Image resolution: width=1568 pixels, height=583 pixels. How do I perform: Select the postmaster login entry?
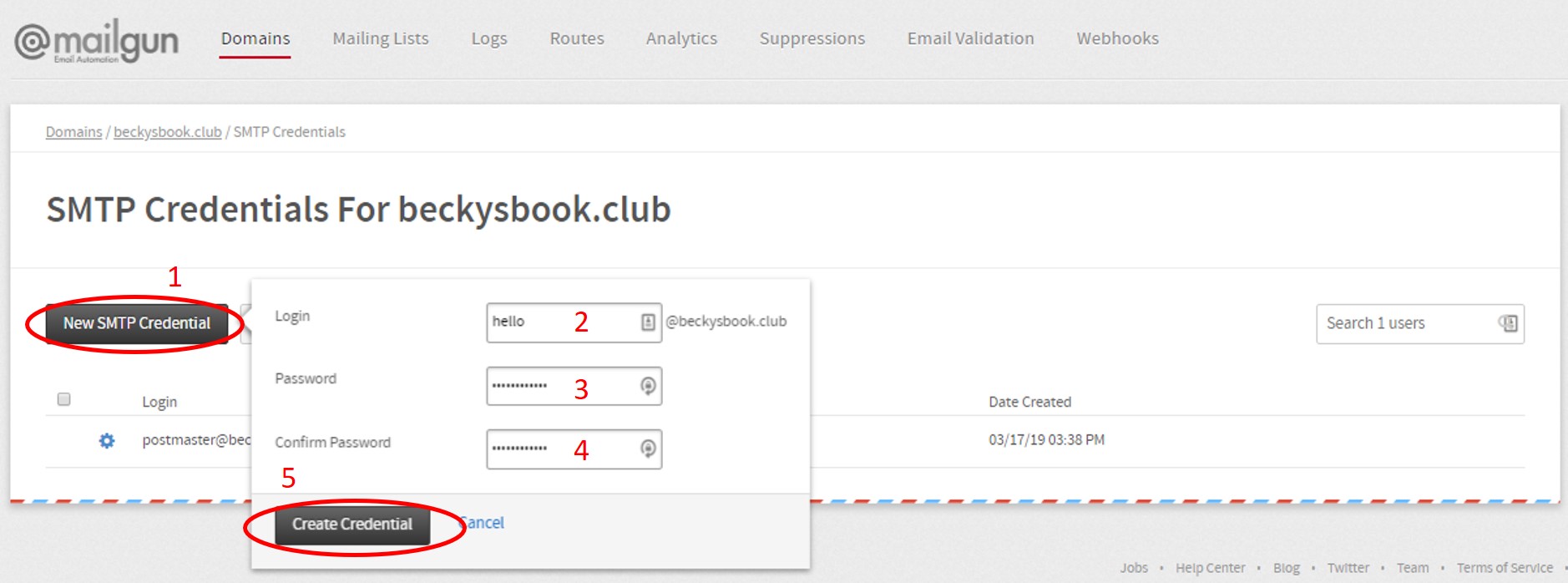pos(196,440)
